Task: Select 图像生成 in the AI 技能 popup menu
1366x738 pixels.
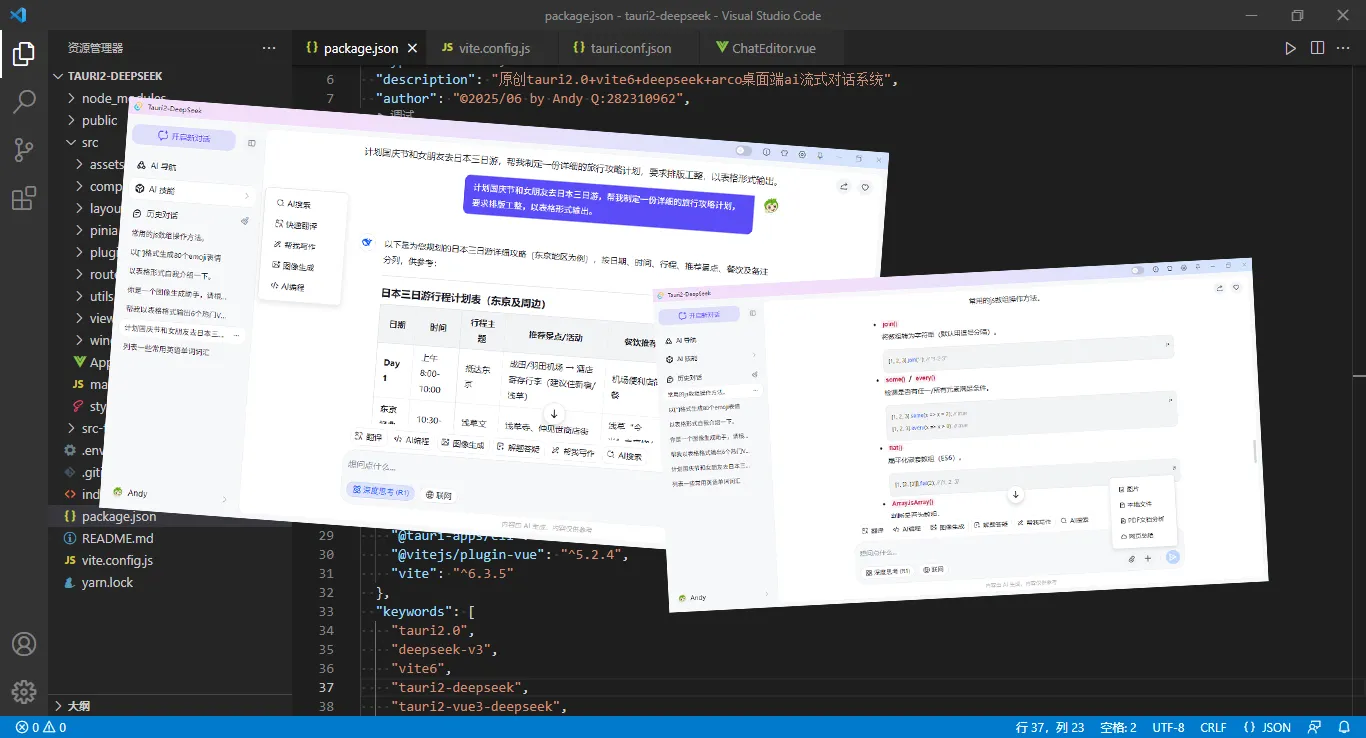Action: [293, 266]
